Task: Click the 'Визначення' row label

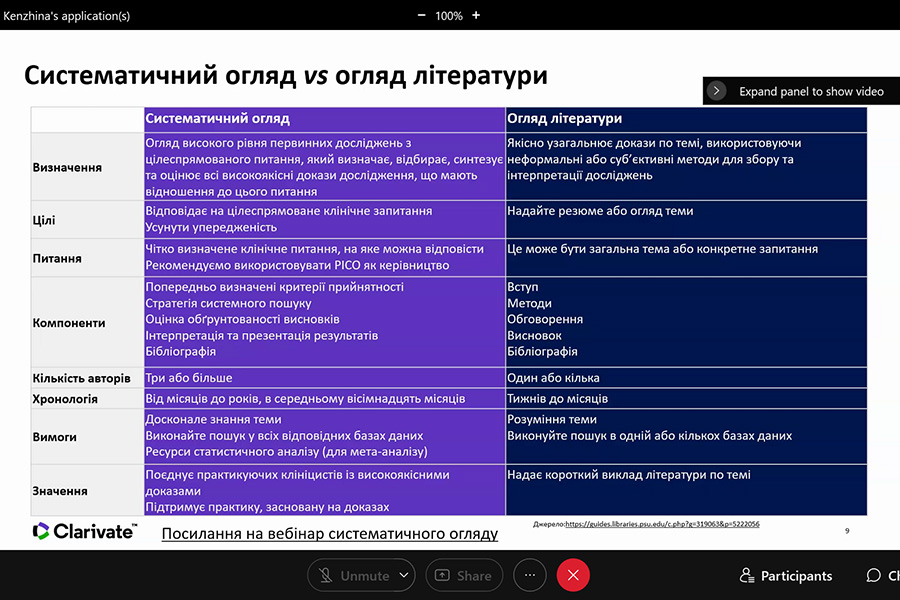Action: coord(67,168)
